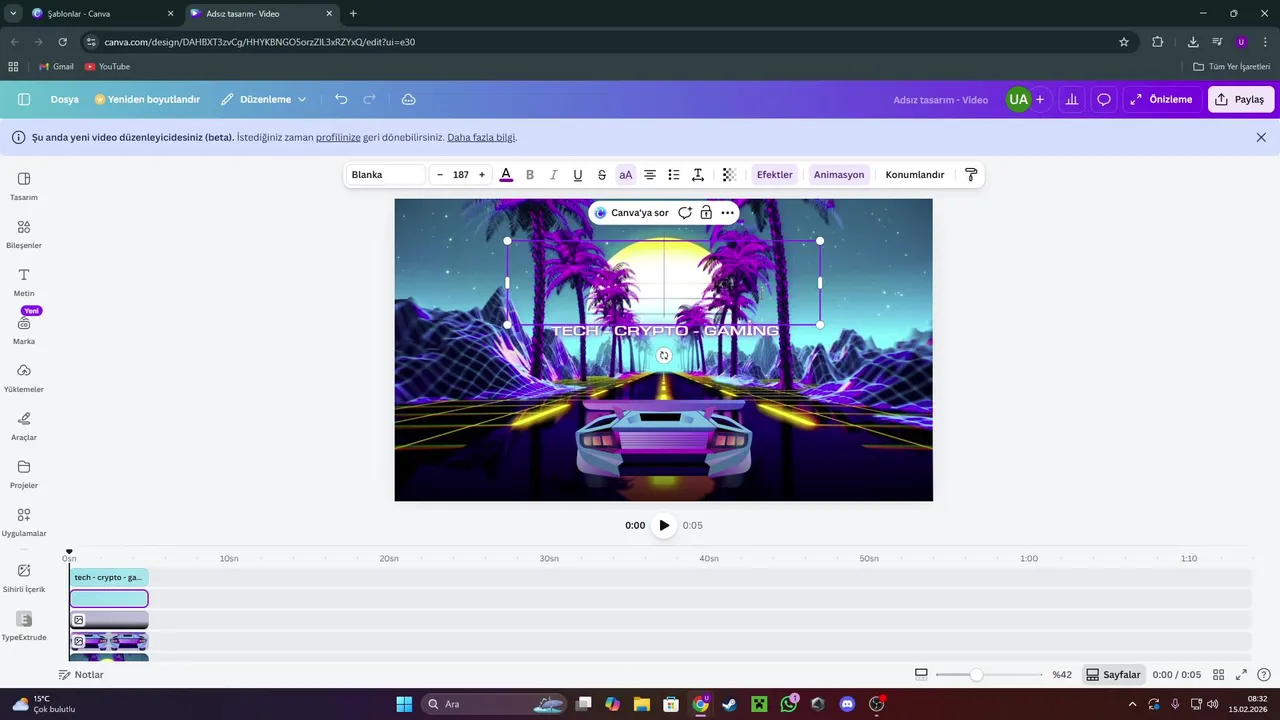Click the cloud save status icon
The image size is (1280, 720).
pos(408,99)
